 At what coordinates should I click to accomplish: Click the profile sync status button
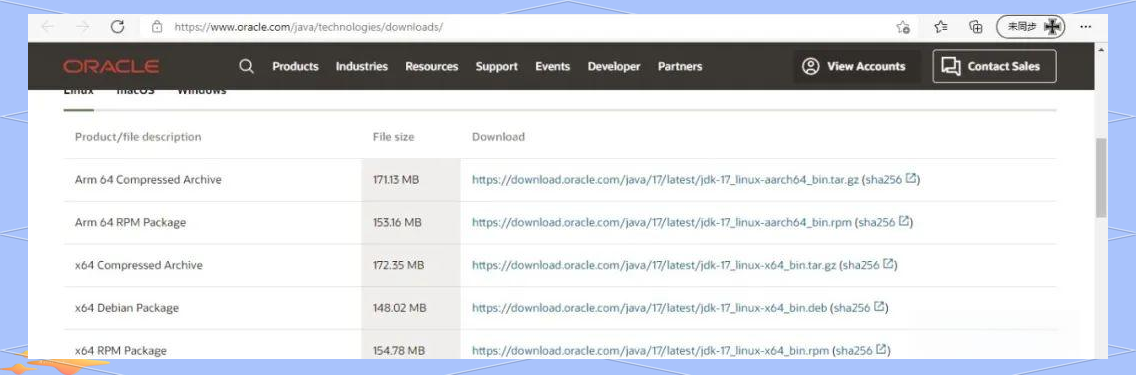coord(1030,27)
